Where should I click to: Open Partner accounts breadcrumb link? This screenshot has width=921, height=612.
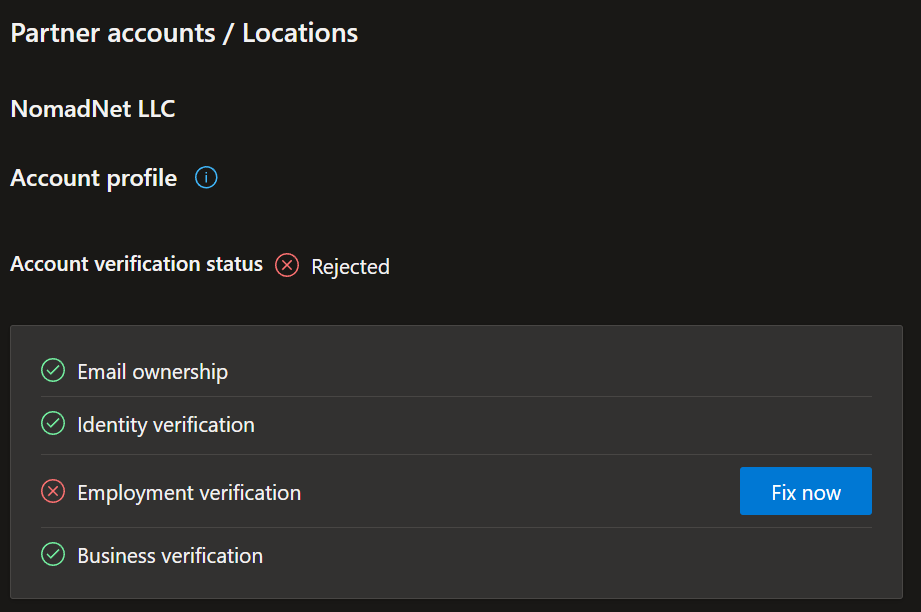(113, 33)
